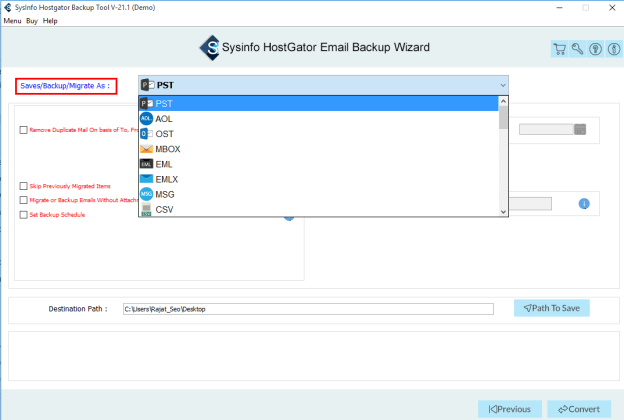
Task: Collapse the PST format combo box arrow
Action: [x=503, y=85]
